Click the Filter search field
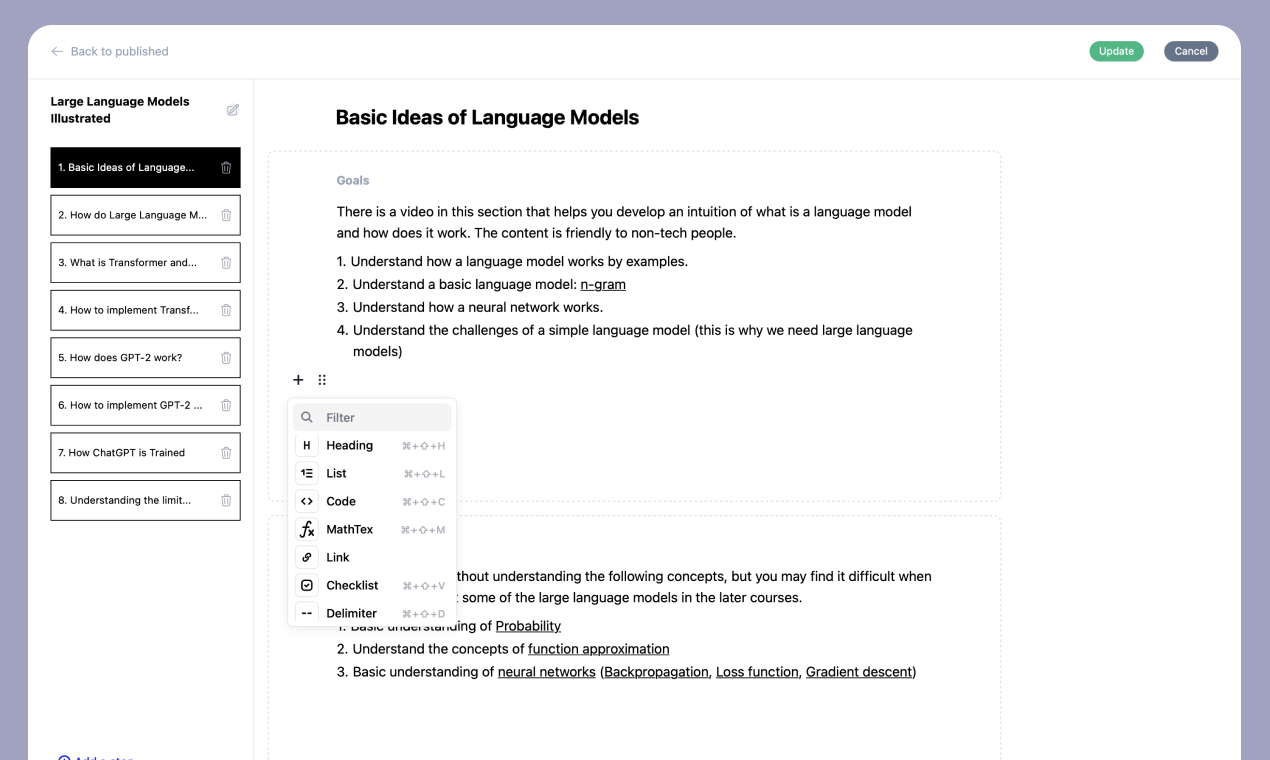 pos(372,417)
